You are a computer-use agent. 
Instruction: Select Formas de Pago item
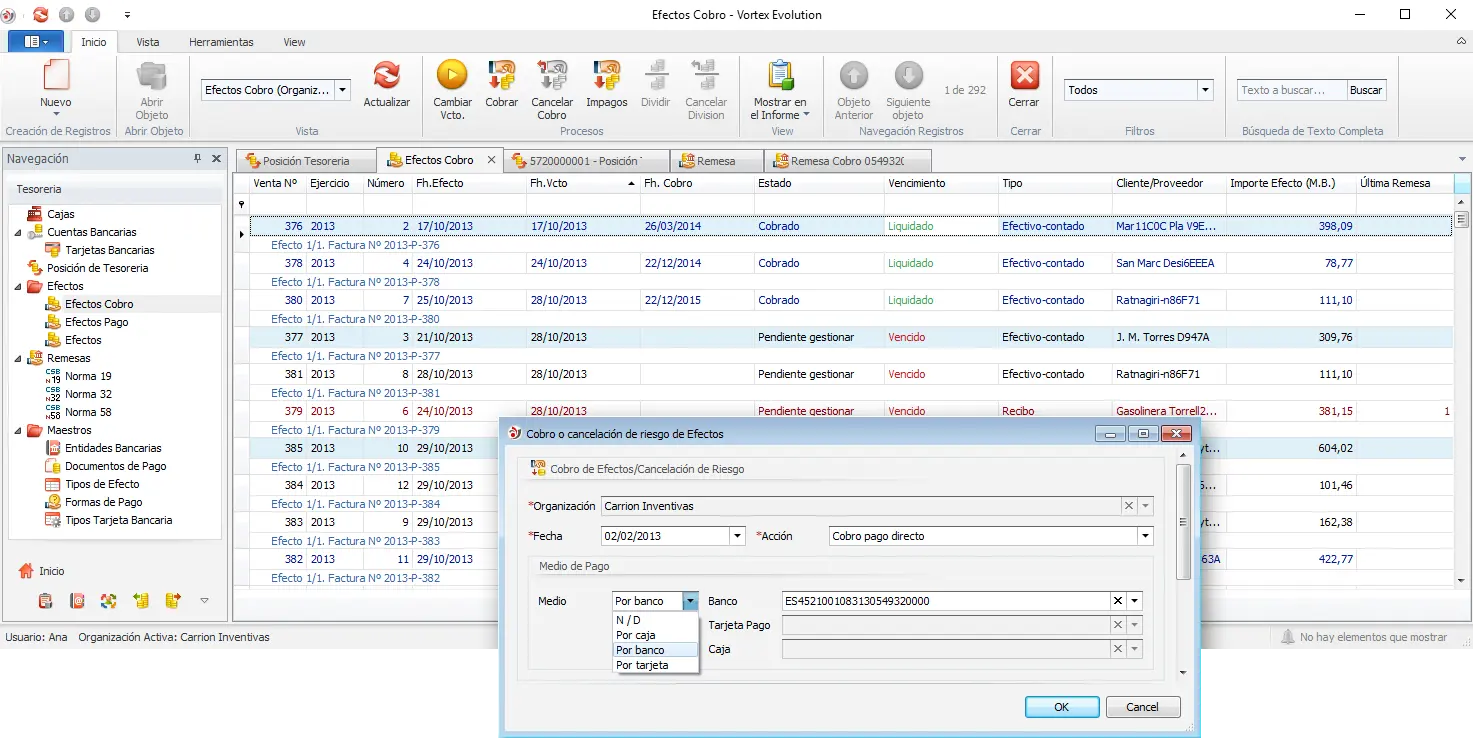[104, 502]
